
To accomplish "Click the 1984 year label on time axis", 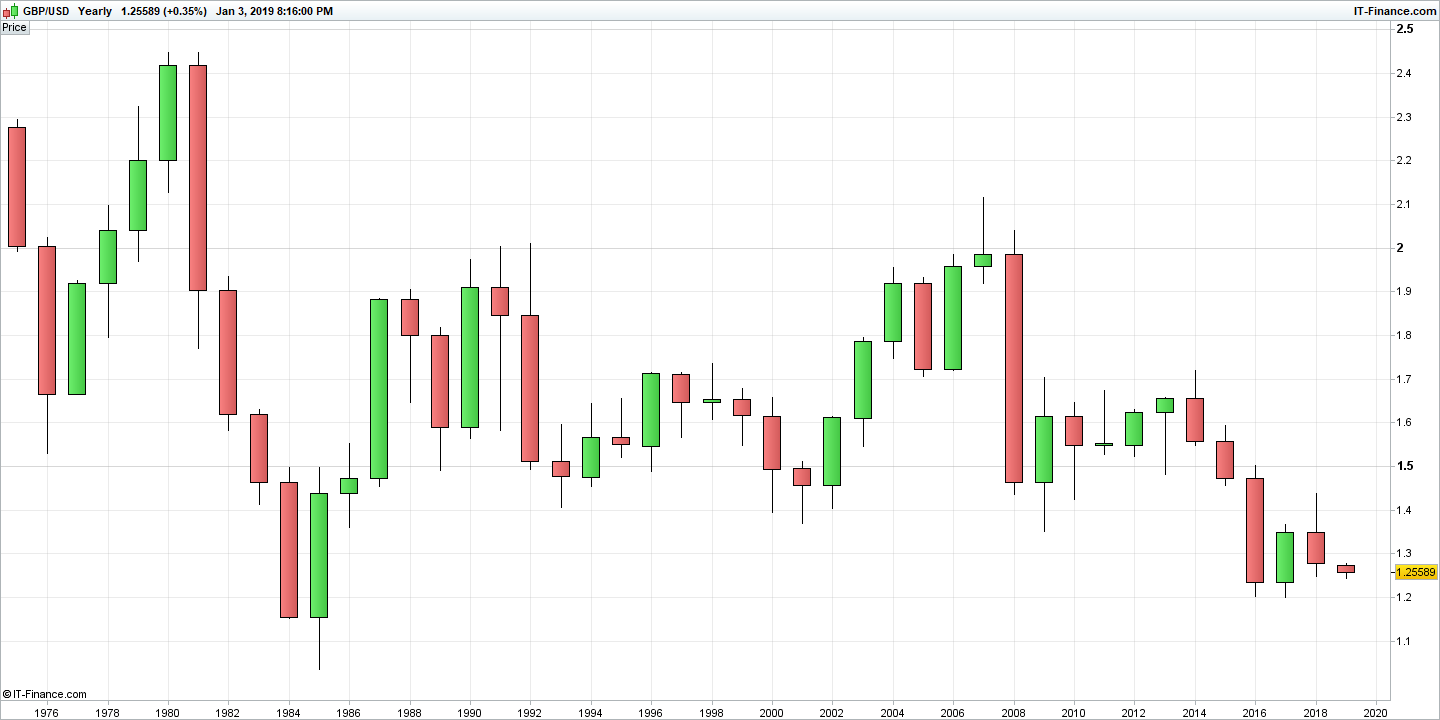I will coord(289,713).
